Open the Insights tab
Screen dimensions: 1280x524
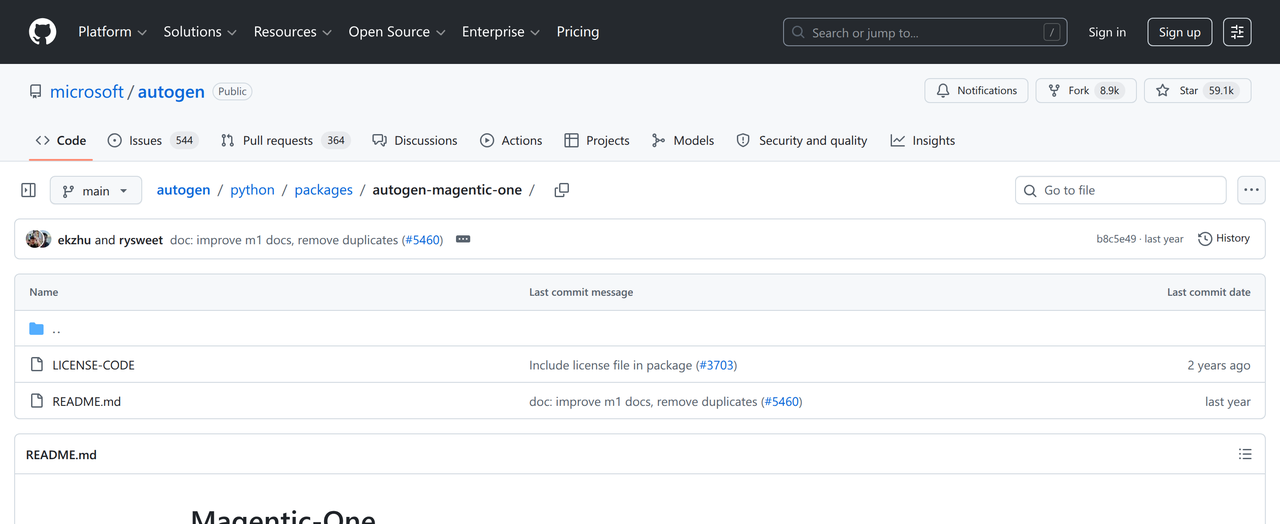pyautogui.click(x=923, y=141)
